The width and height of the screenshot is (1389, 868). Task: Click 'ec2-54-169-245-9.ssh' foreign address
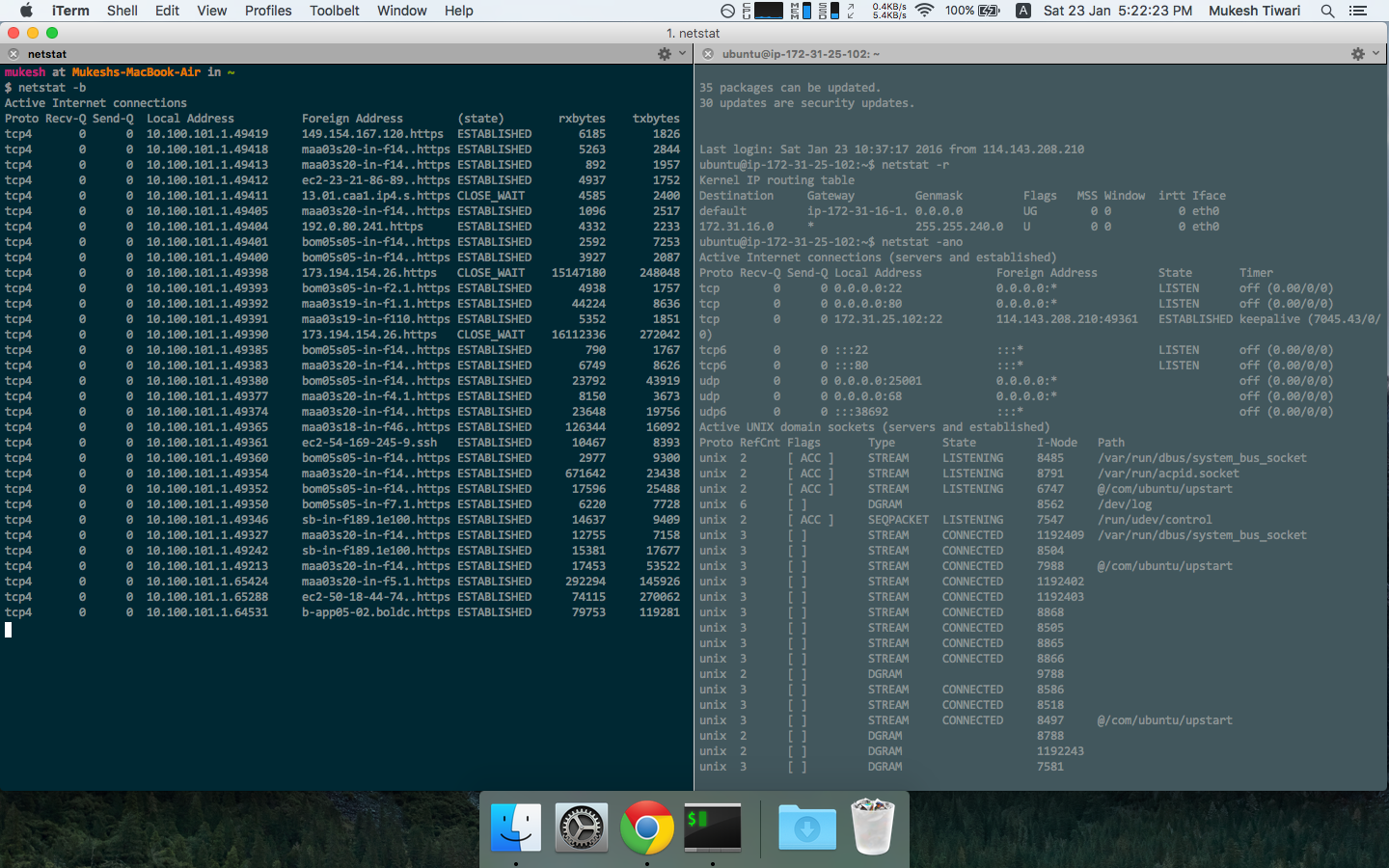(x=369, y=443)
